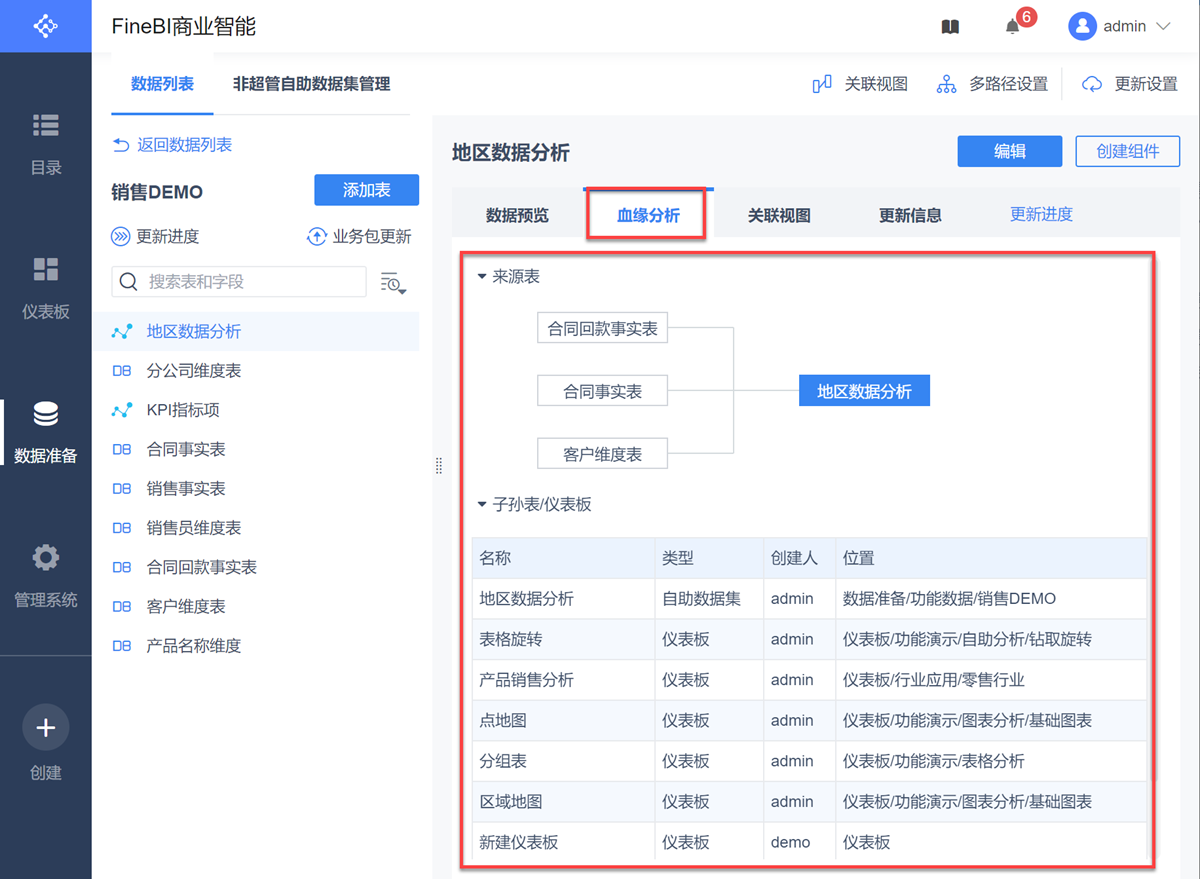
Task: Collapse the 子孙表/仪表板 section
Action: 482,505
